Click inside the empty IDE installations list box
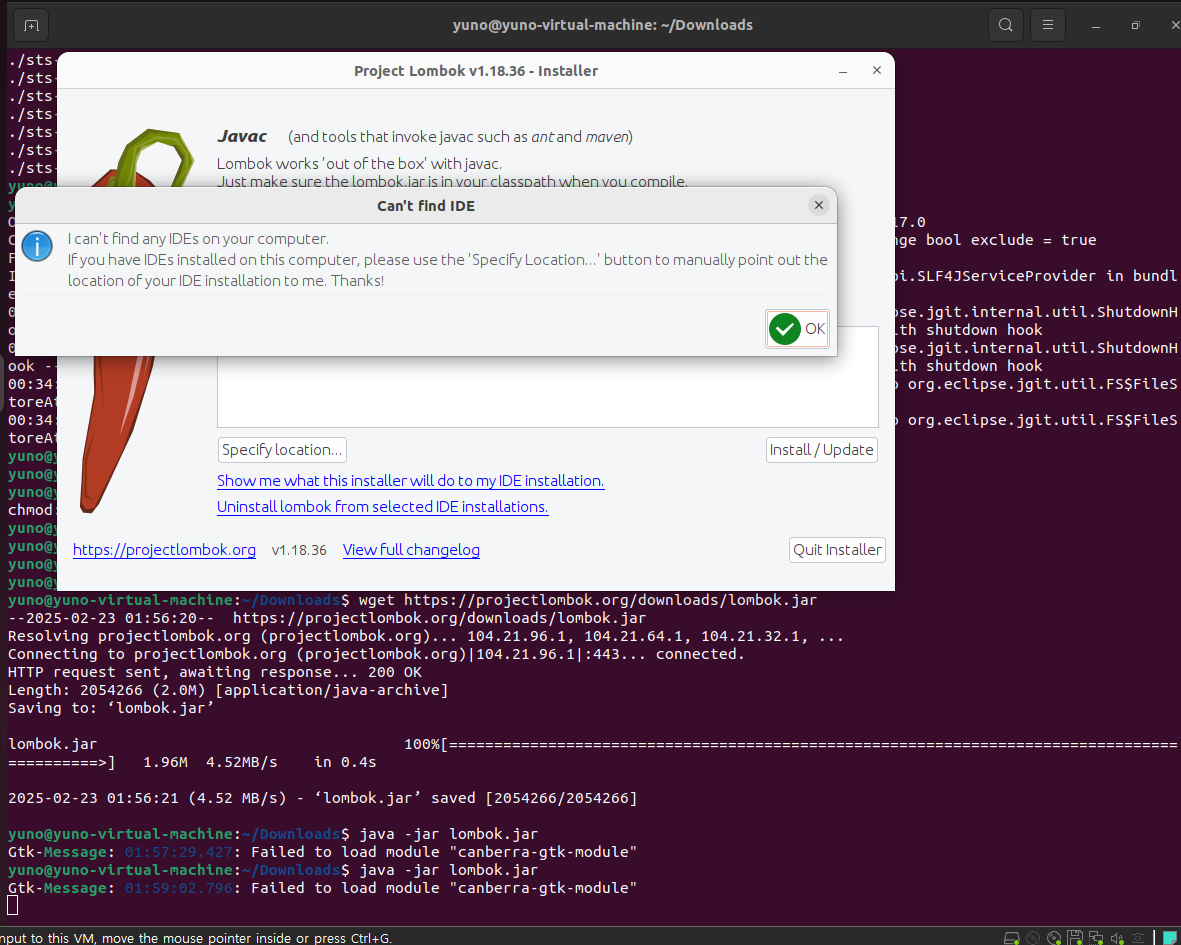This screenshot has width=1181, height=945. [x=548, y=392]
